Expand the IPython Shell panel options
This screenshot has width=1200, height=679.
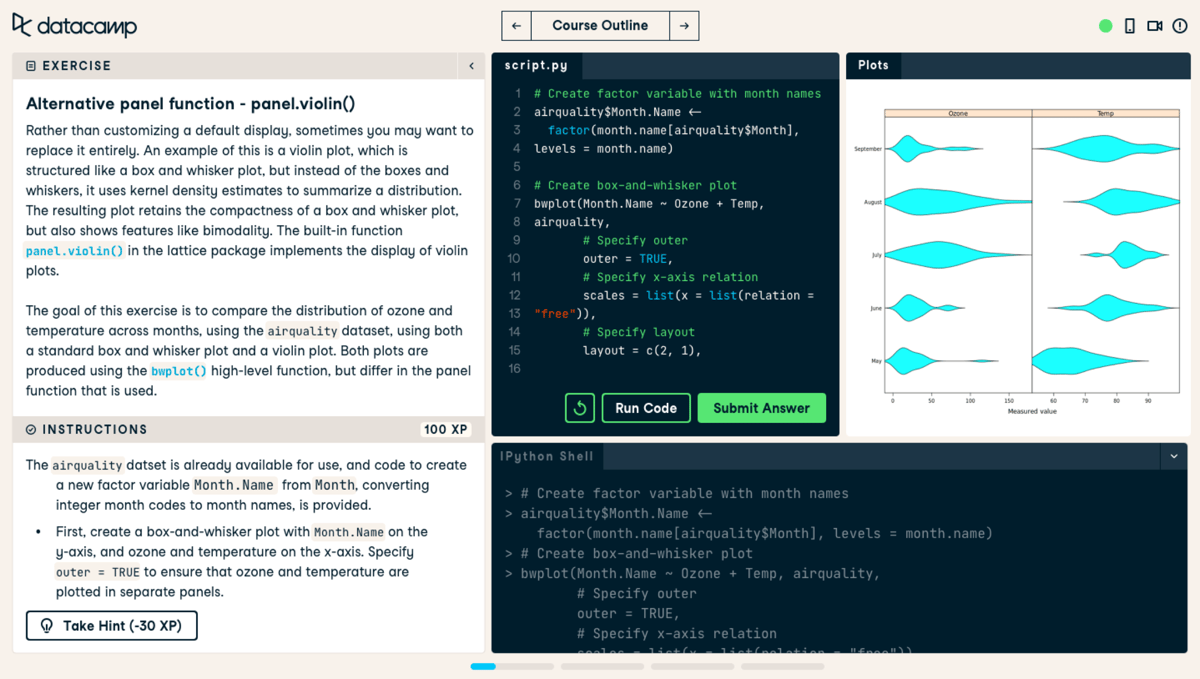point(1174,456)
